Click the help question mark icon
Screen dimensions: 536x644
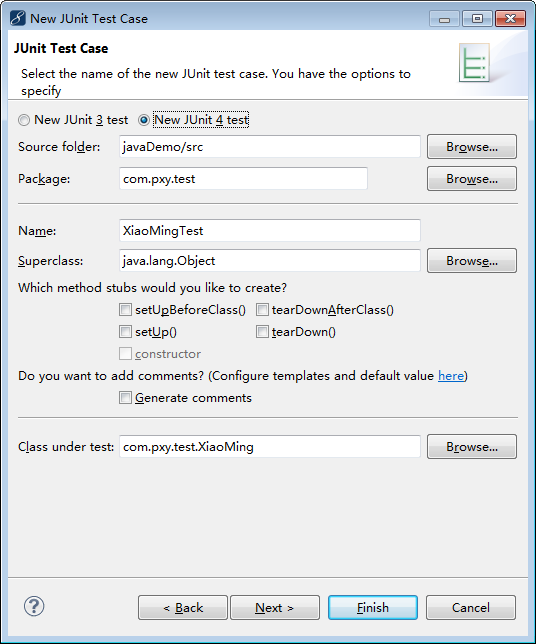[34, 606]
